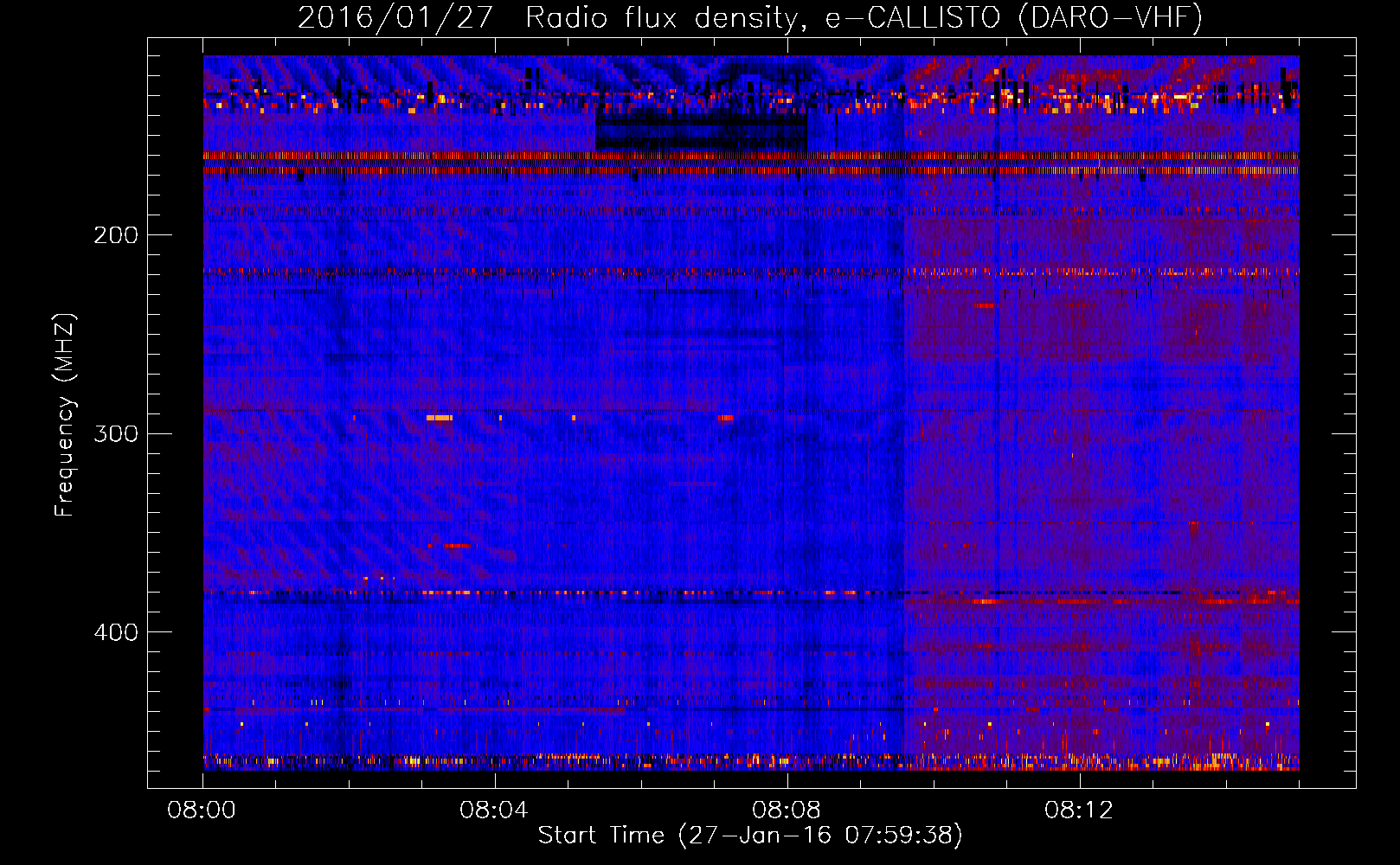The width and height of the screenshot is (1400, 865).
Task: Click the '400' frequency tick label
Action: [x=115, y=632]
